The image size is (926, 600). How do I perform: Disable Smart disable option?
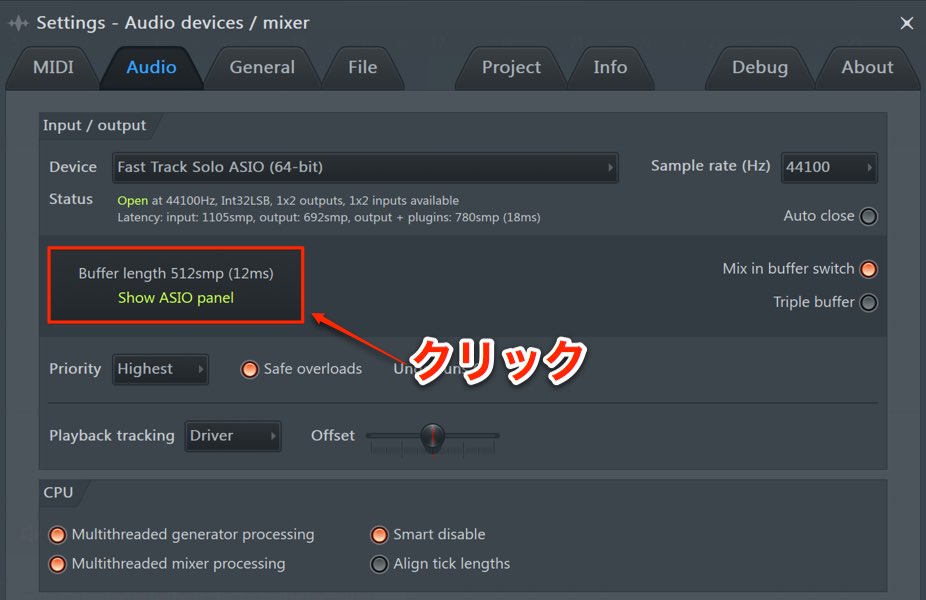[379, 535]
